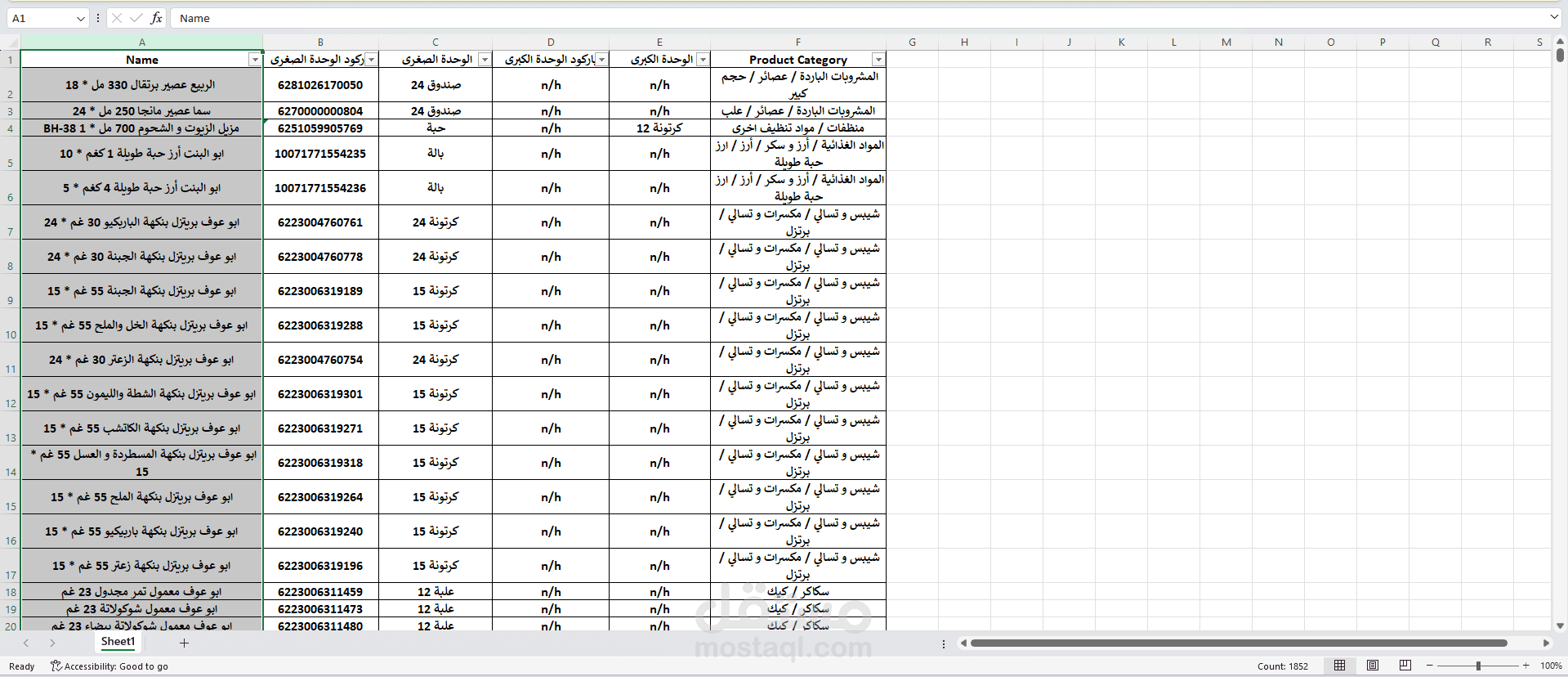Select the cell containing barcode 10071771554236

(x=320, y=188)
